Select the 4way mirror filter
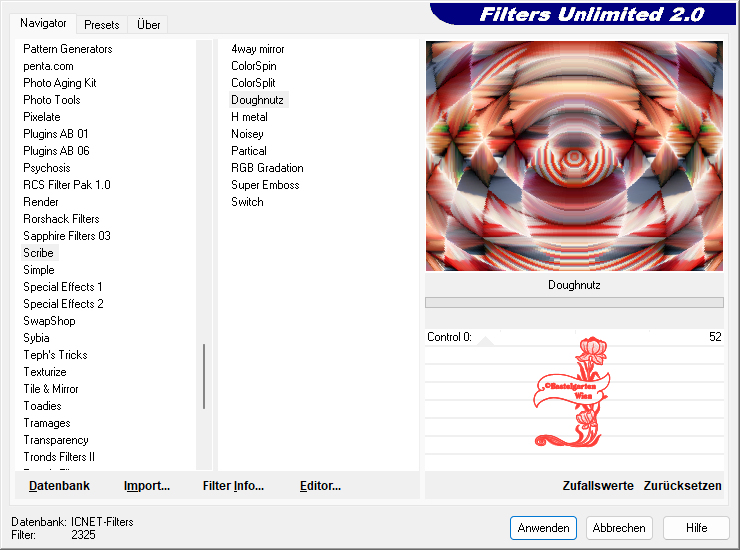740x550 pixels. point(258,49)
